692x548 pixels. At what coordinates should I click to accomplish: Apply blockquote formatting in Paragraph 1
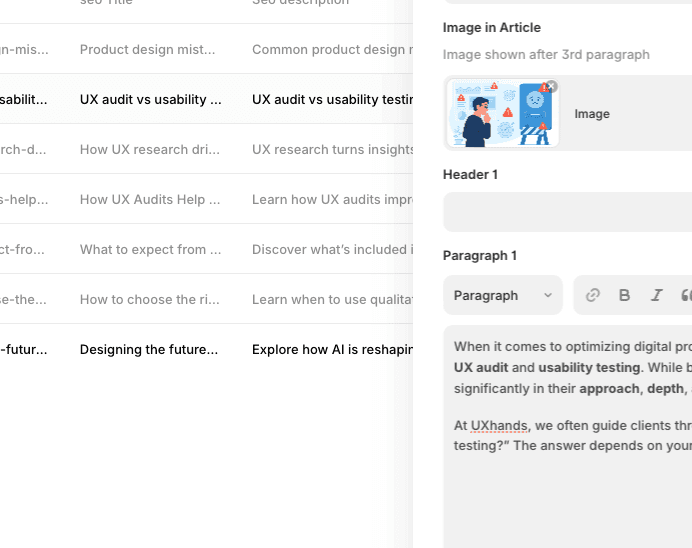coord(686,295)
